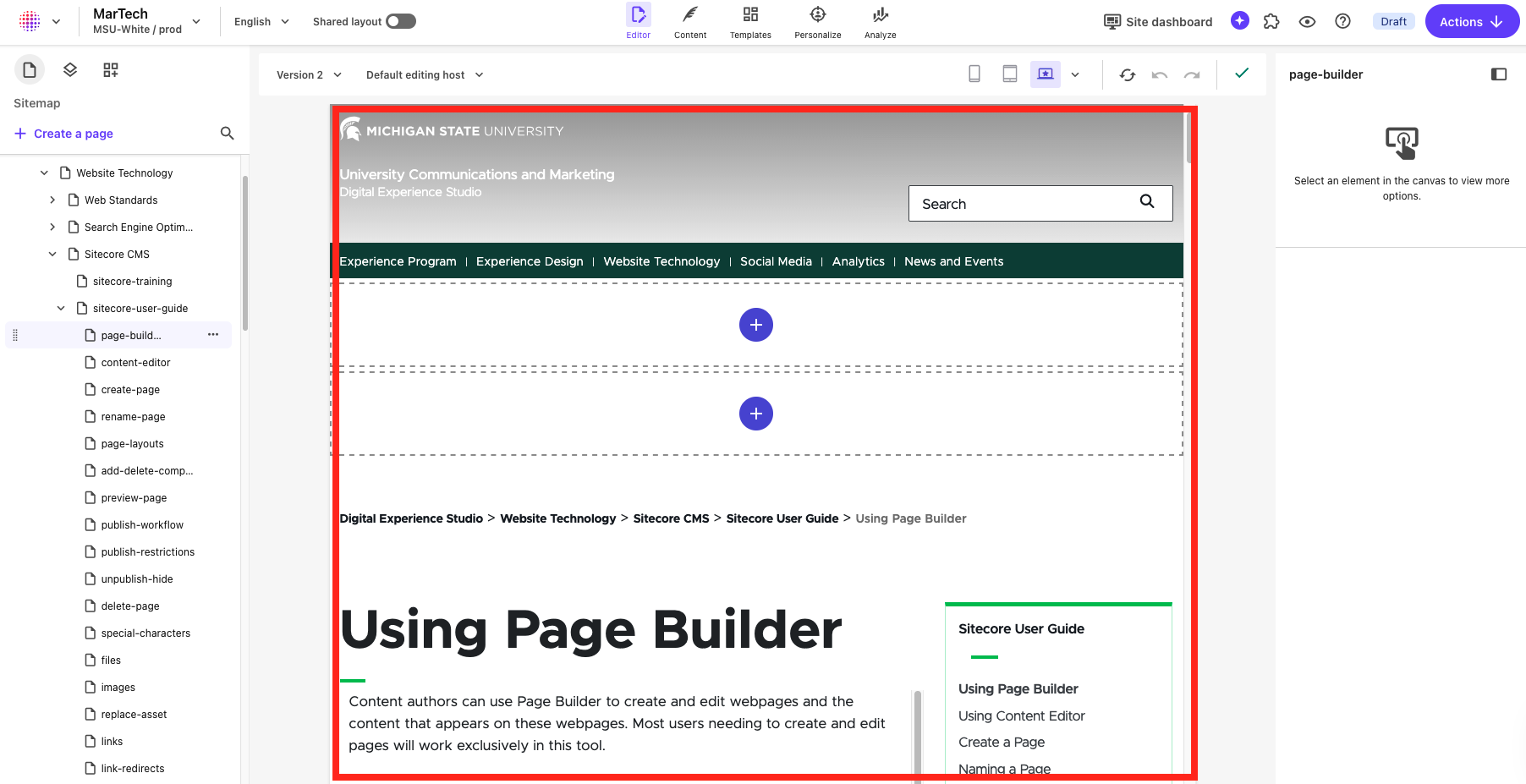Image resolution: width=1526 pixels, height=784 pixels.
Task: Open the app switcher dropdown chevron
Action: click(x=57, y=21)
